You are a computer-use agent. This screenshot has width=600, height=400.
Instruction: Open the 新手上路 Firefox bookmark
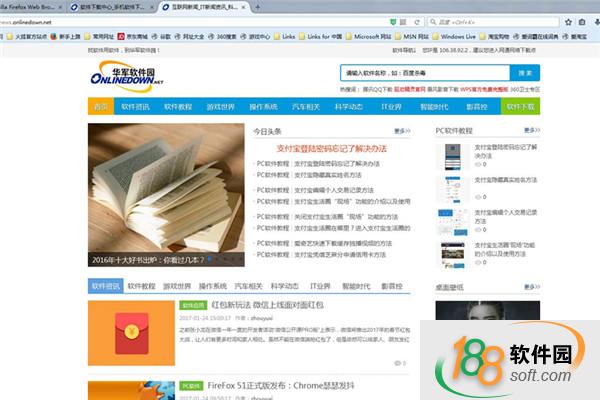[x=65, y=36]
